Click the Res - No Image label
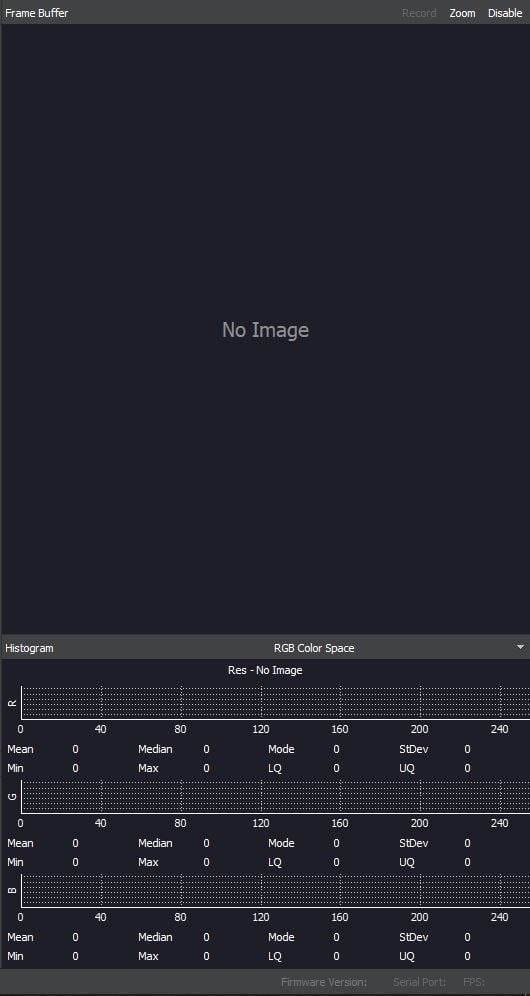The width and height of the screenshot is (530, 996). click(265, 670)
